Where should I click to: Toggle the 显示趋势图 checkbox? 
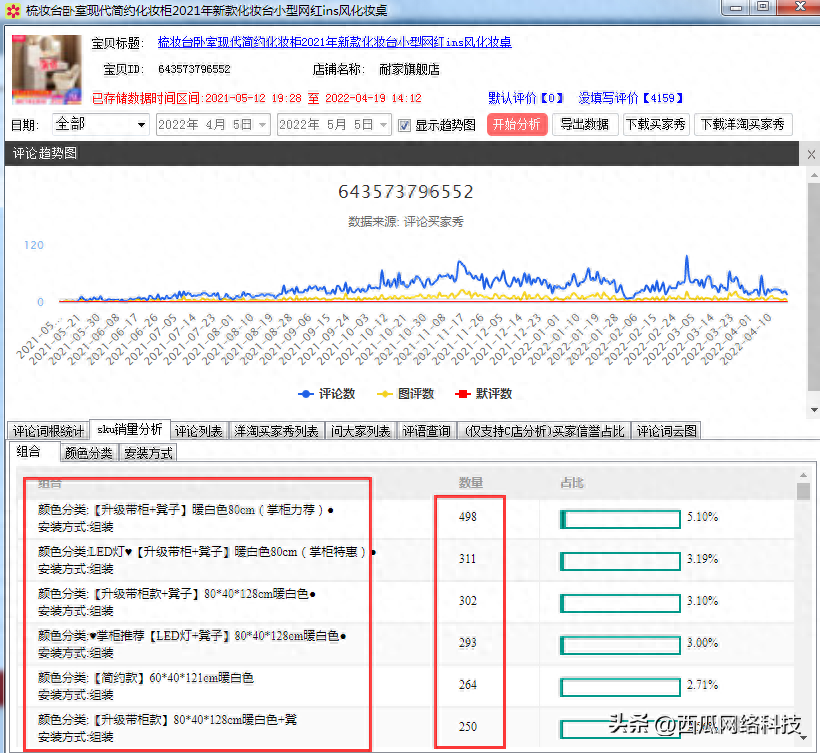[x=404, y=125]
